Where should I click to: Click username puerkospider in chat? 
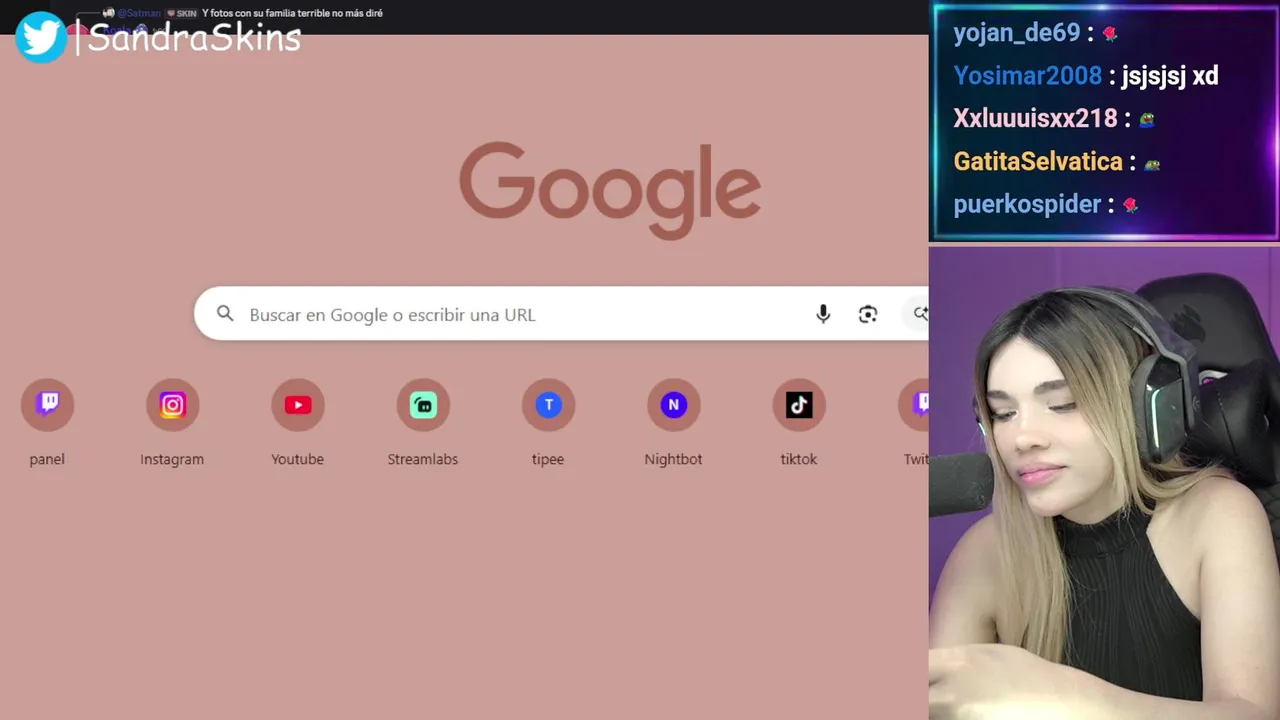pos(1027,204)
